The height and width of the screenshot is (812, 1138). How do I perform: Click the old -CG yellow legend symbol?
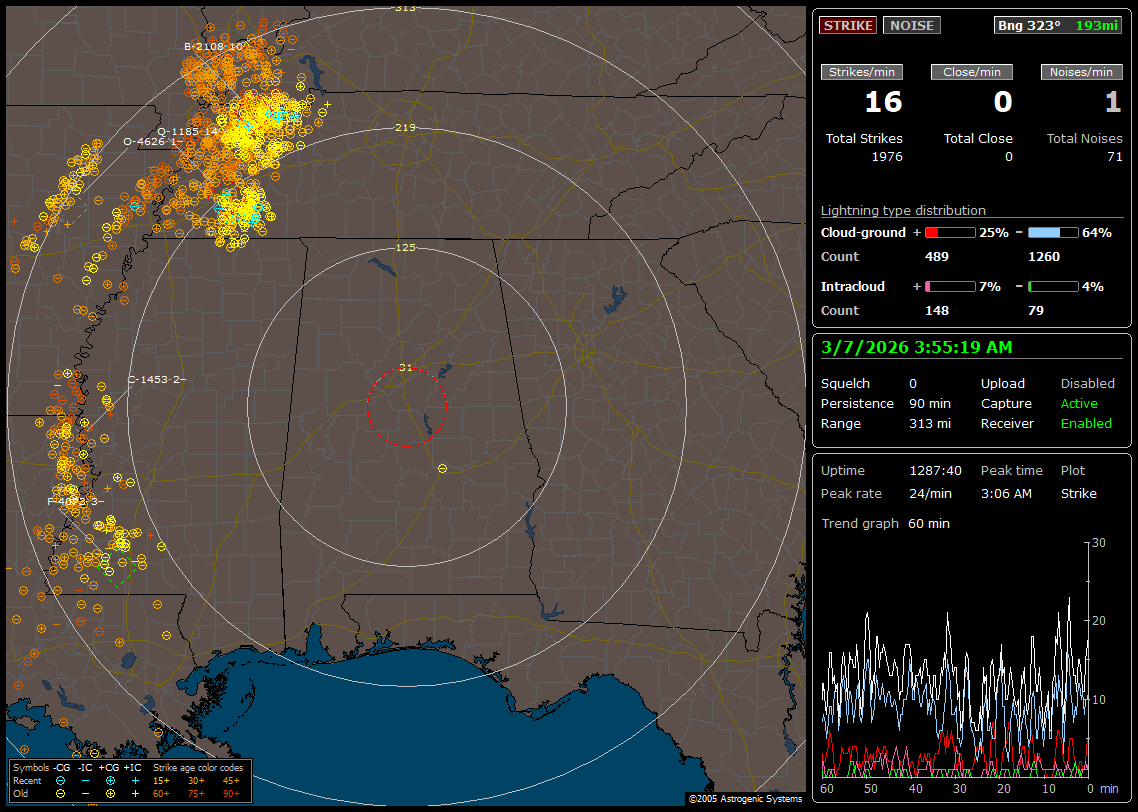pyautogui.click(x=60, y=793)
